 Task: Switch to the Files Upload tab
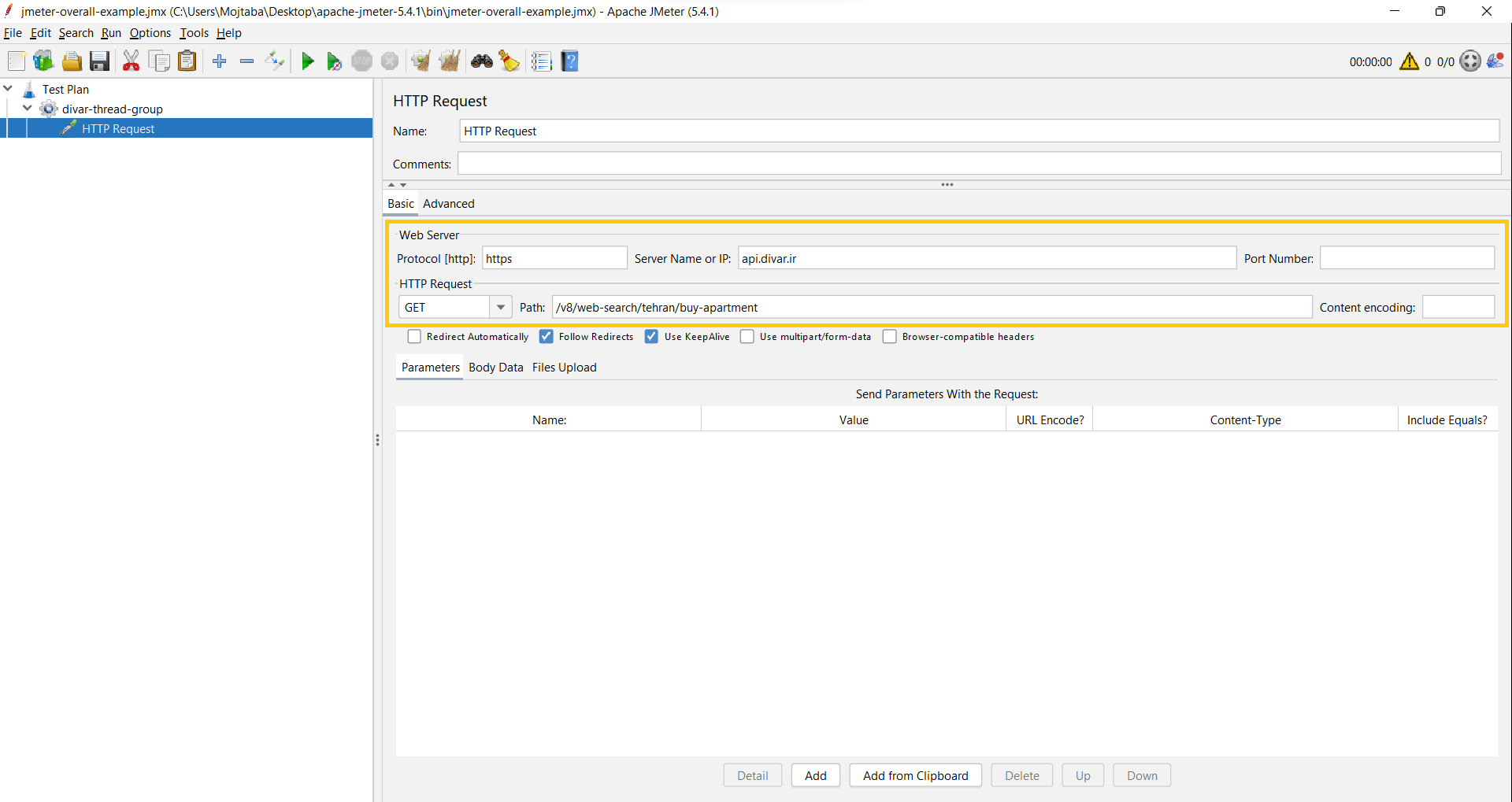tap(565, 368)
